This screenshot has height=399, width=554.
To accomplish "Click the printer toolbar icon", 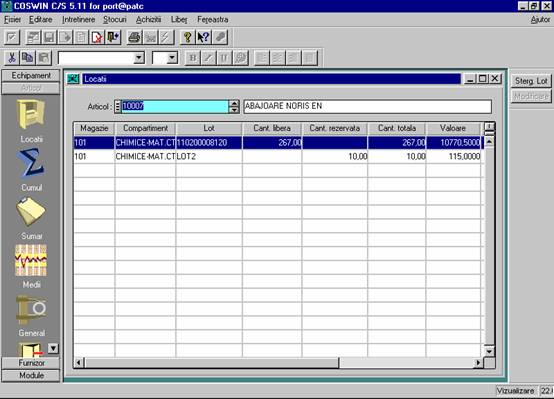I will [135, 37].
